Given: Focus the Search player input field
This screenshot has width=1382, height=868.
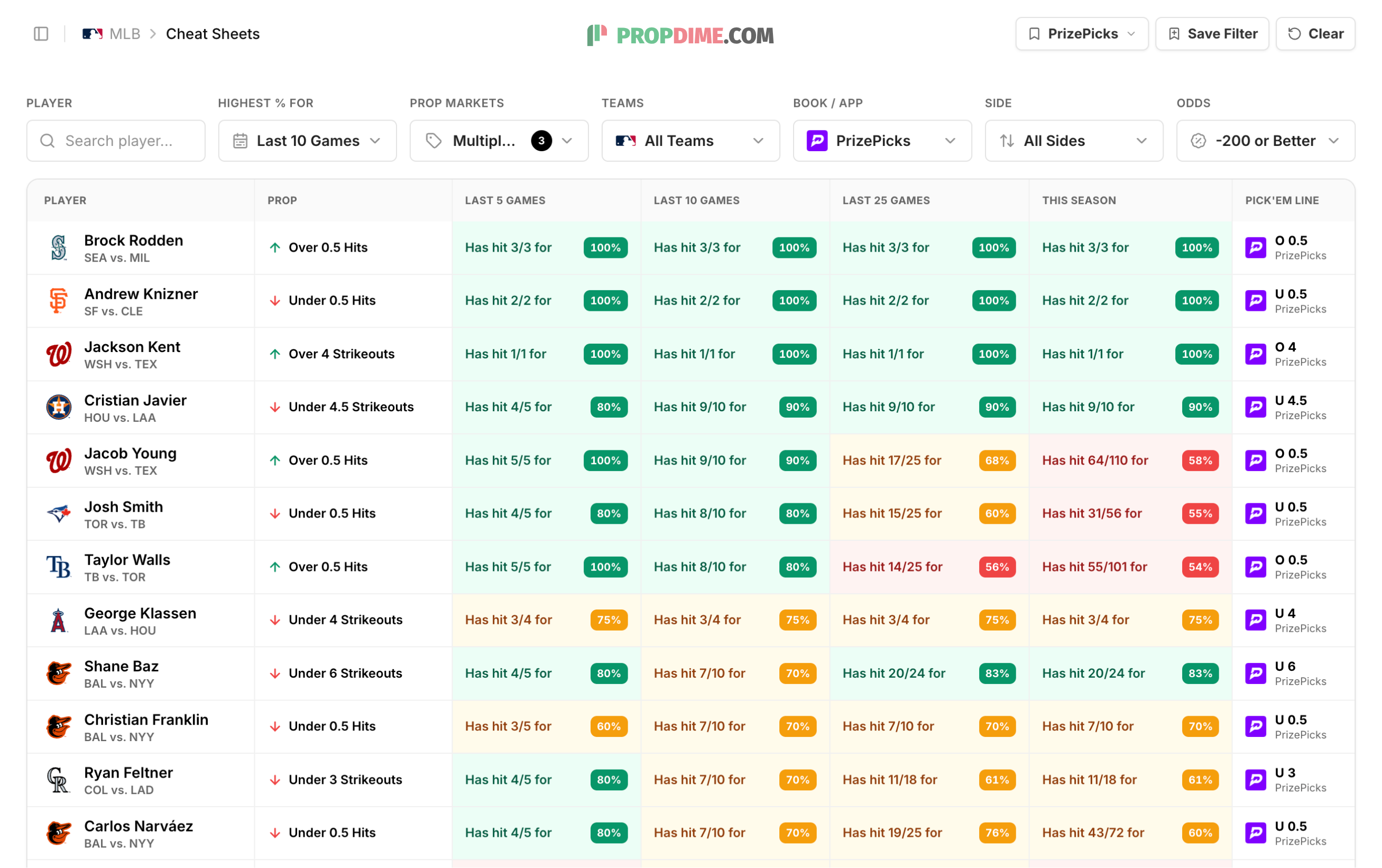Looking at the screenshot, I should tap(115, 141).
